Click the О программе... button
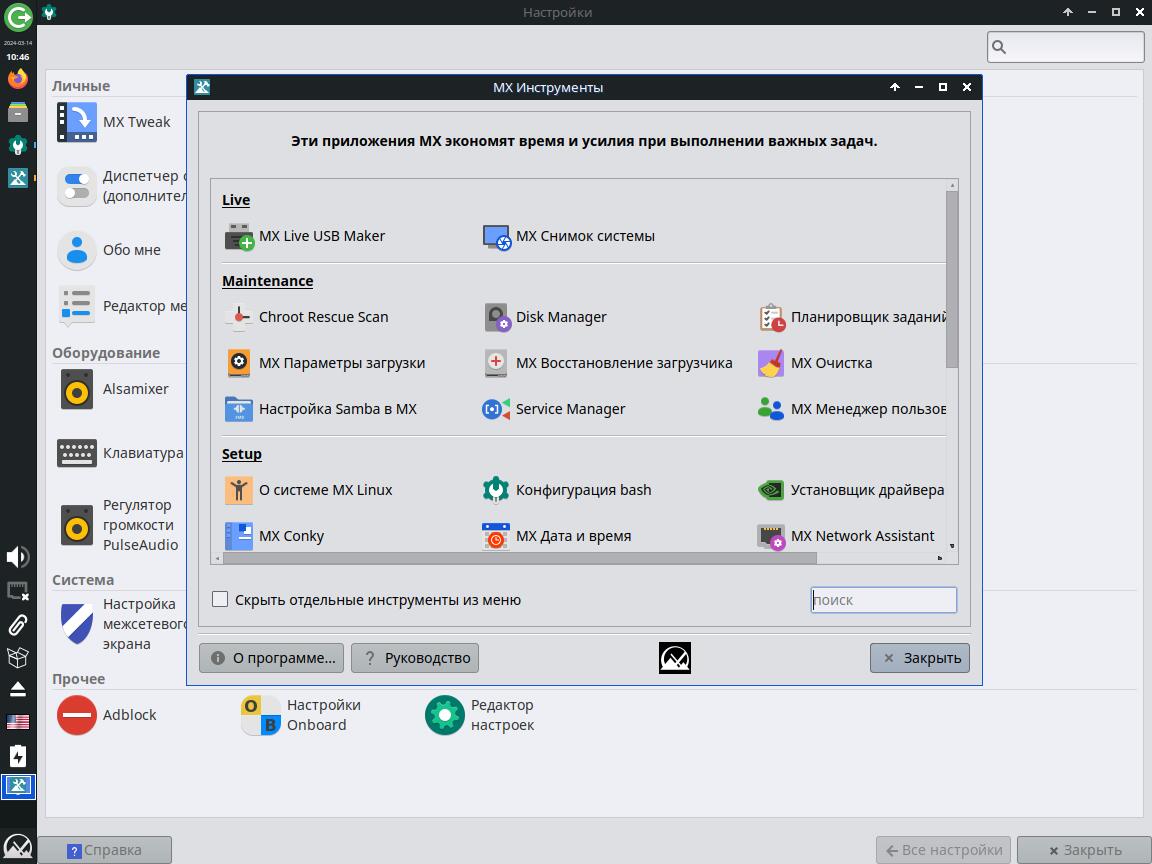The height and width of the screenshot is (864, 1152). (273, 658)
